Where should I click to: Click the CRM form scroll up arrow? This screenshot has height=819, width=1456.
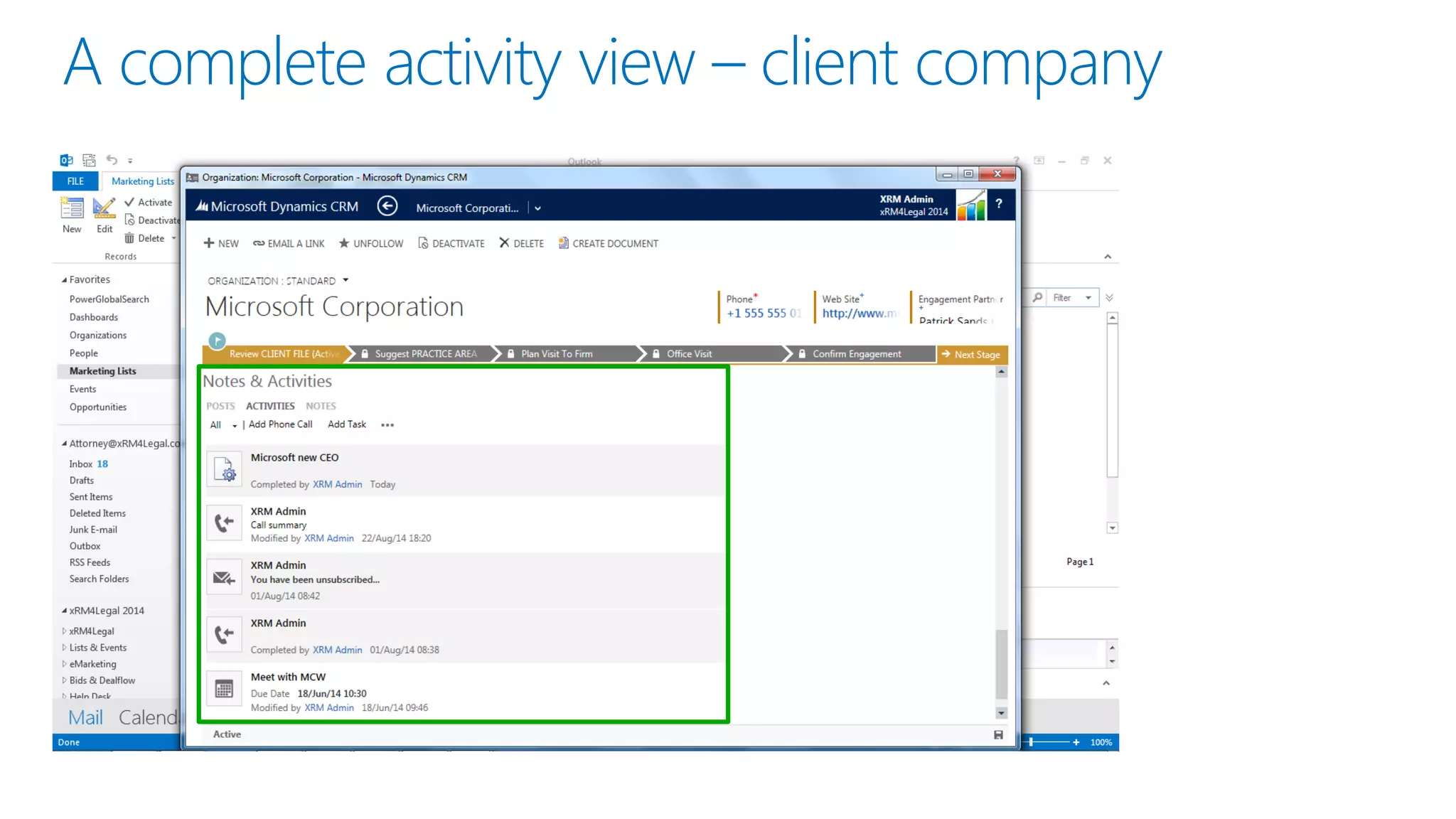[1001, 372]
